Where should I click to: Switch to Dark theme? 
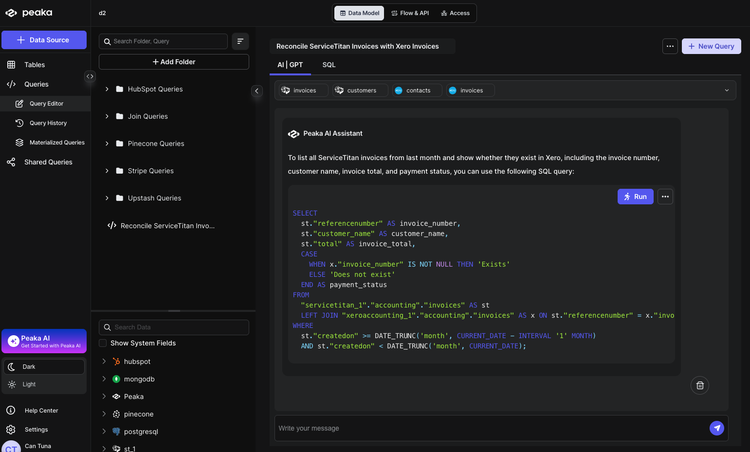[x=29, y=367]
